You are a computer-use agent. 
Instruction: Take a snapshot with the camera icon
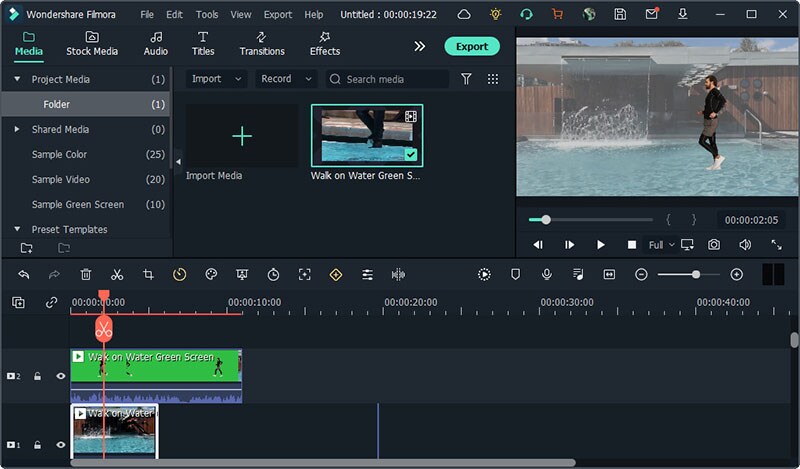point(714,244)
